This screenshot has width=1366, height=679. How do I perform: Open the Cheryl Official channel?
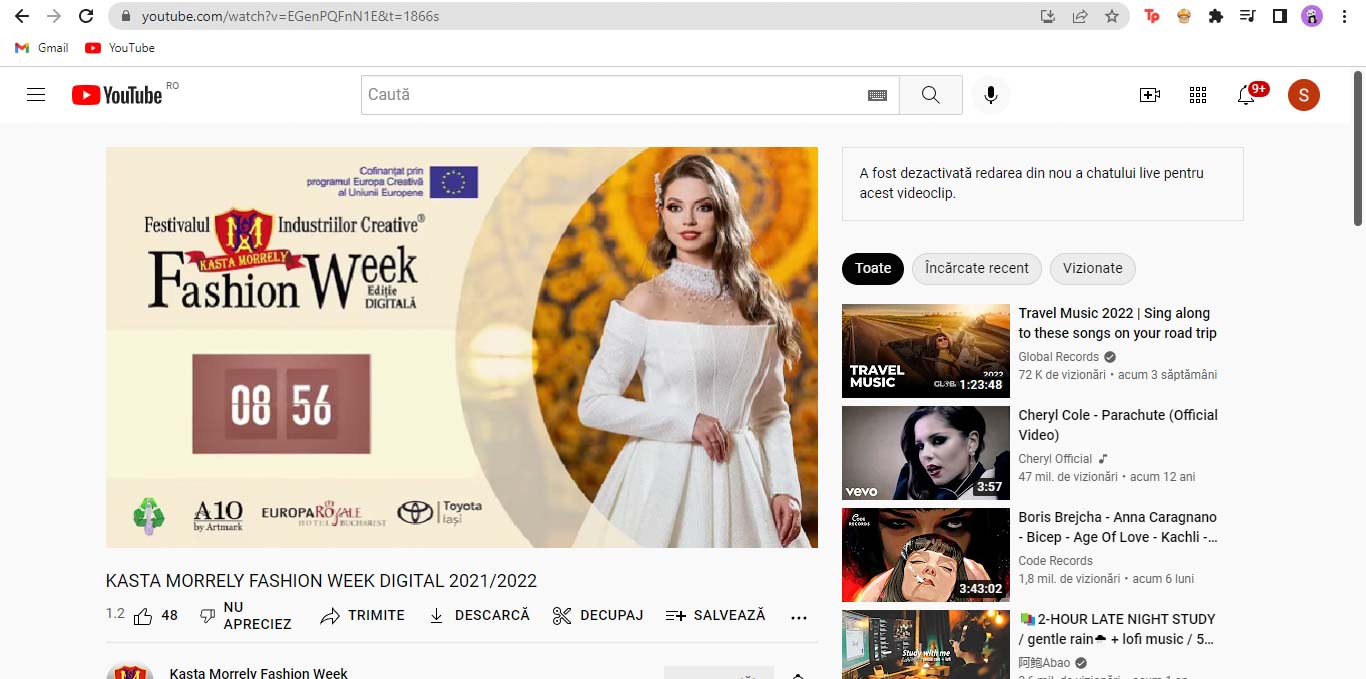click(1055, 459)
